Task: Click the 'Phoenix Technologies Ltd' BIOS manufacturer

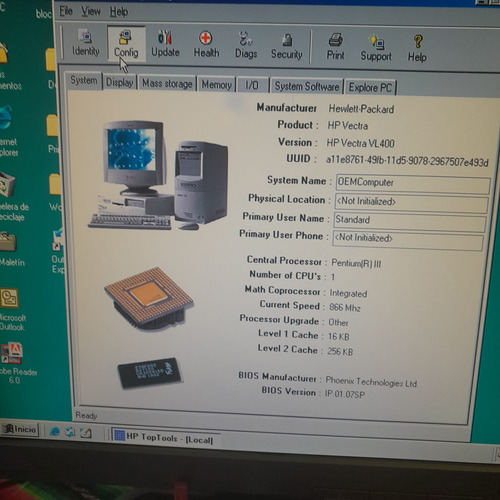Action: tap(371, 382)
